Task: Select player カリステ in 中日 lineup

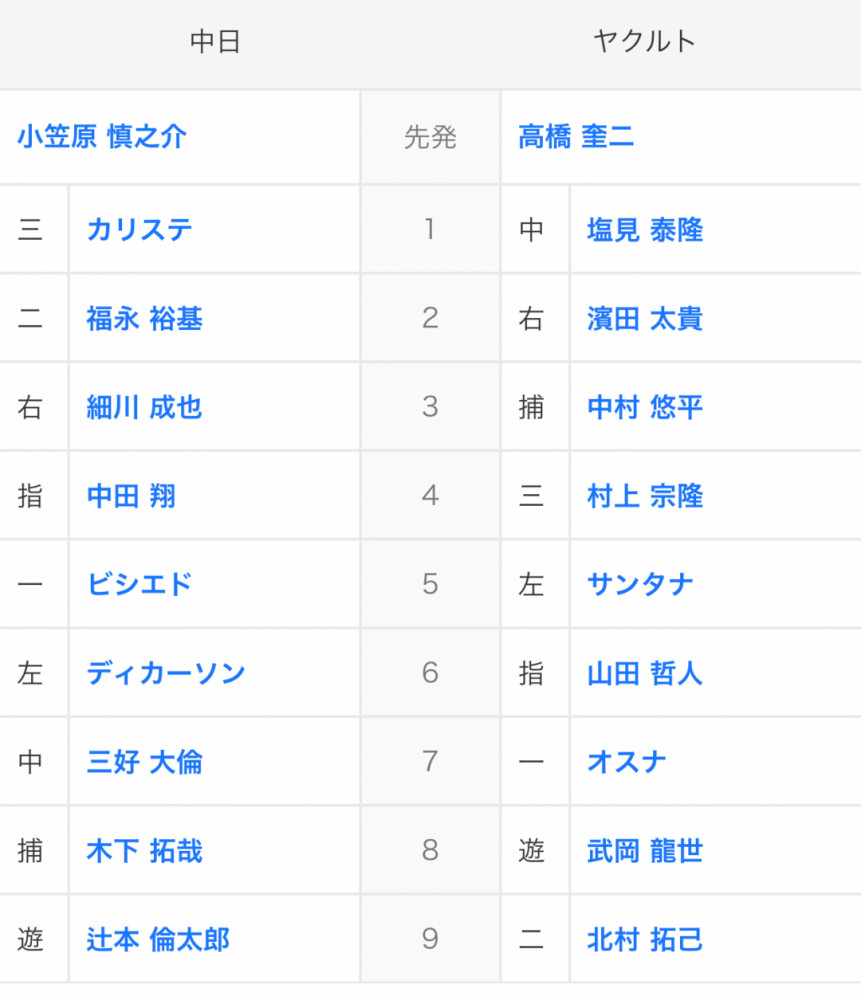Action: [x=140, y=230]
